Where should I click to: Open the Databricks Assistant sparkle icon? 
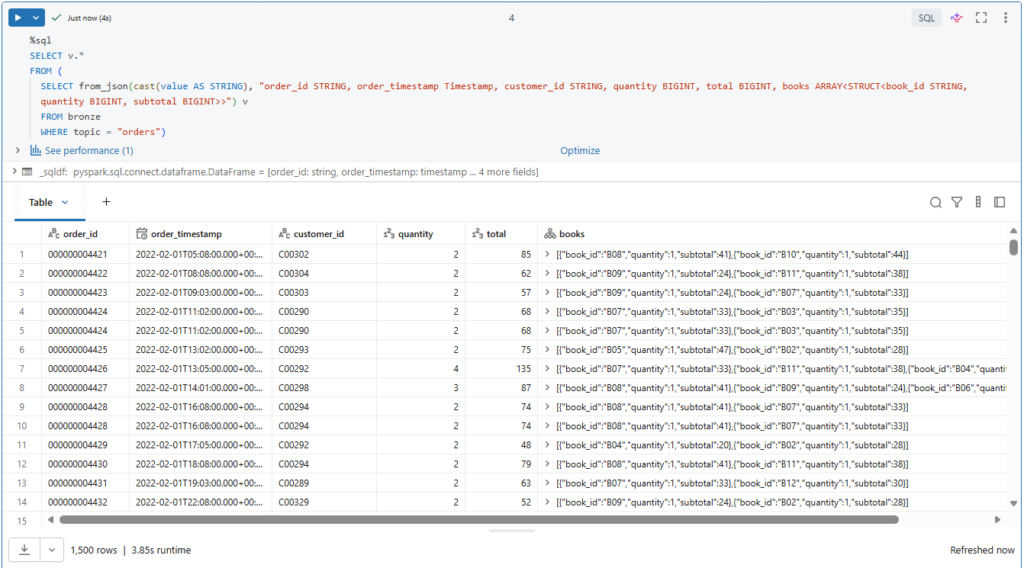956,18
